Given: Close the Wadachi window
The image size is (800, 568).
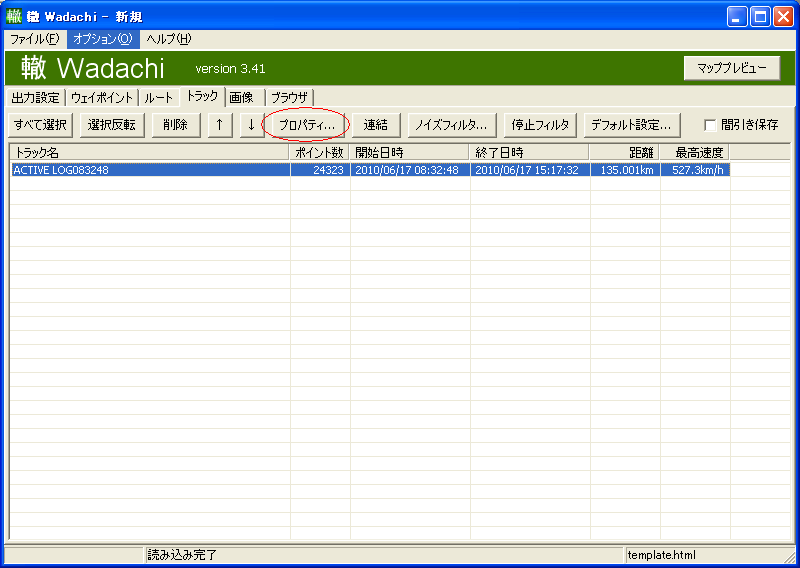Looking at the screenshot, I should pos(783,17).
